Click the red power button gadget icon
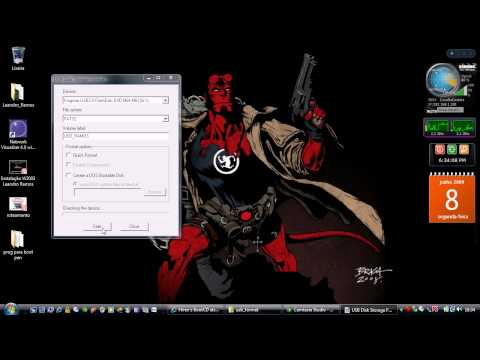 pyautogui.click(x=440, y=150)
